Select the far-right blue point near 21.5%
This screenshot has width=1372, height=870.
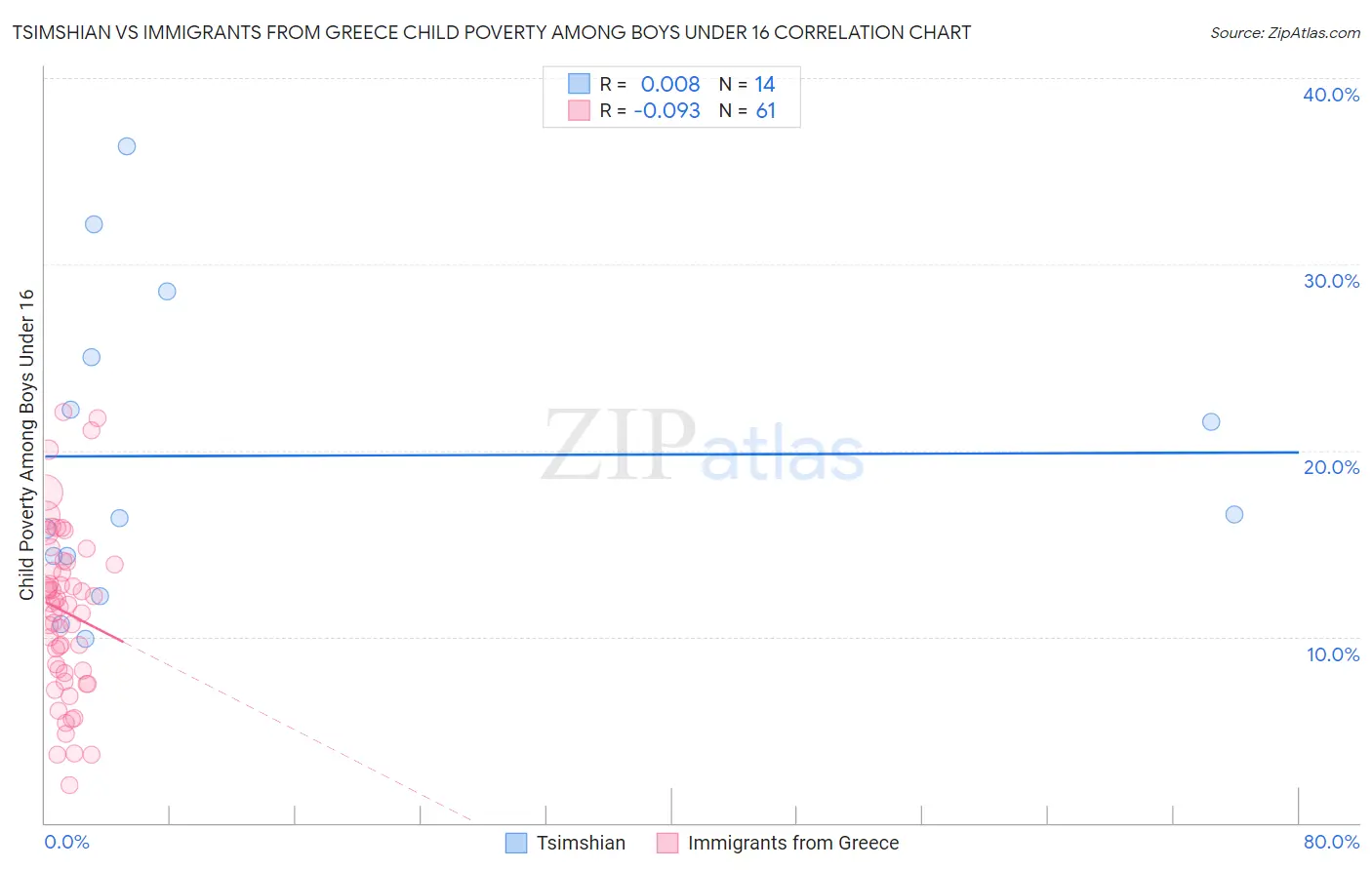pyautogui.click(x=1211, y=422)
